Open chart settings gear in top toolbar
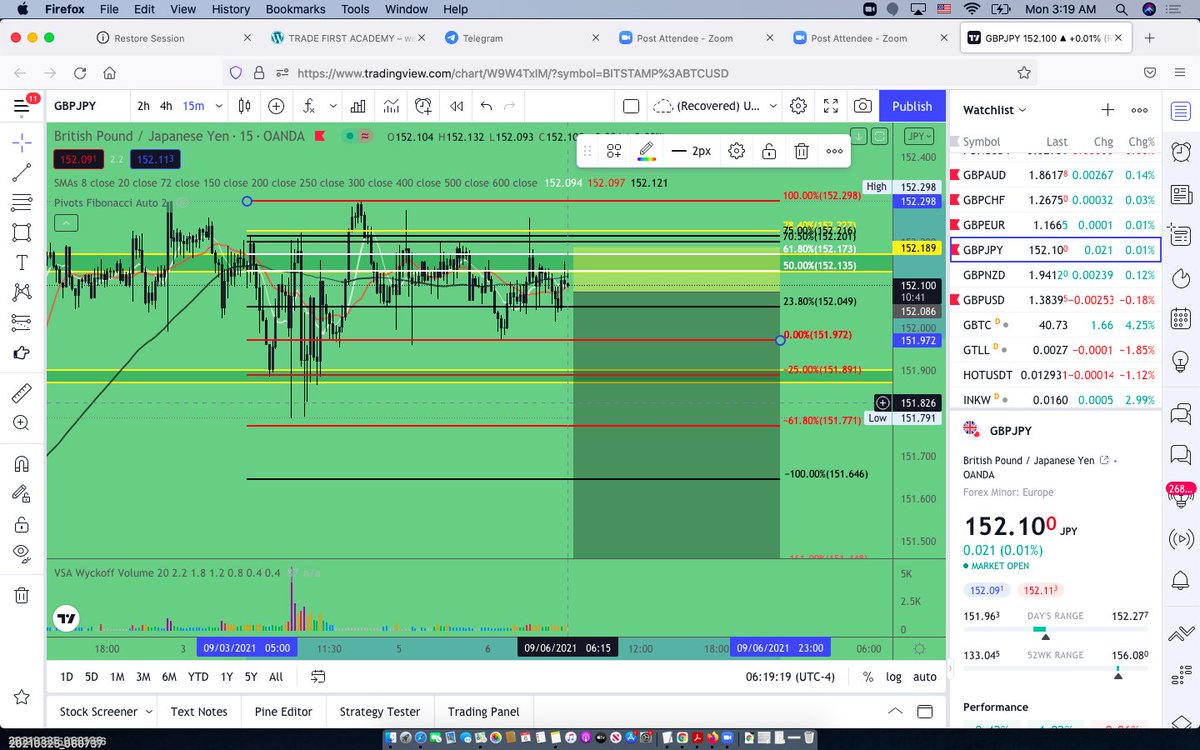Viewport: 1200px width, 750px height. 798,106
